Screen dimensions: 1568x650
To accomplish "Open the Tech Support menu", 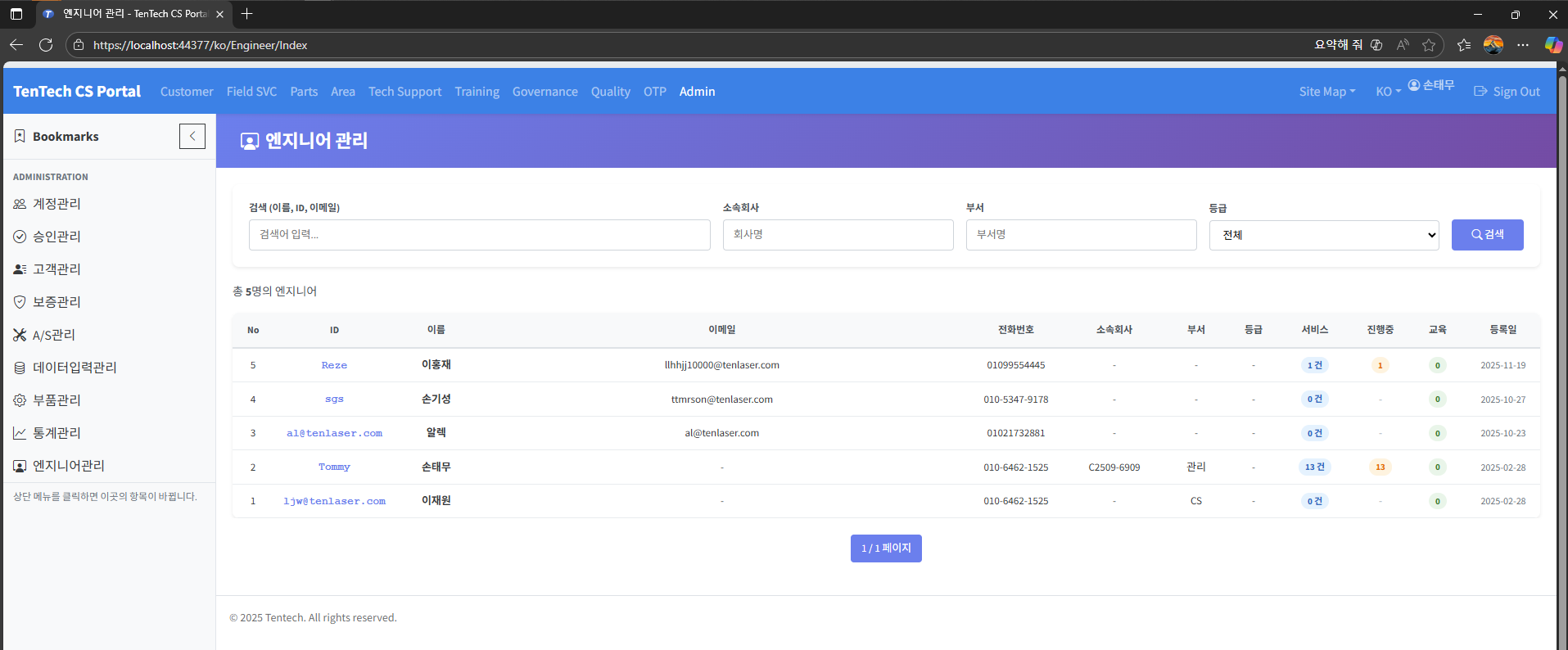I will [x=404, y=92].
